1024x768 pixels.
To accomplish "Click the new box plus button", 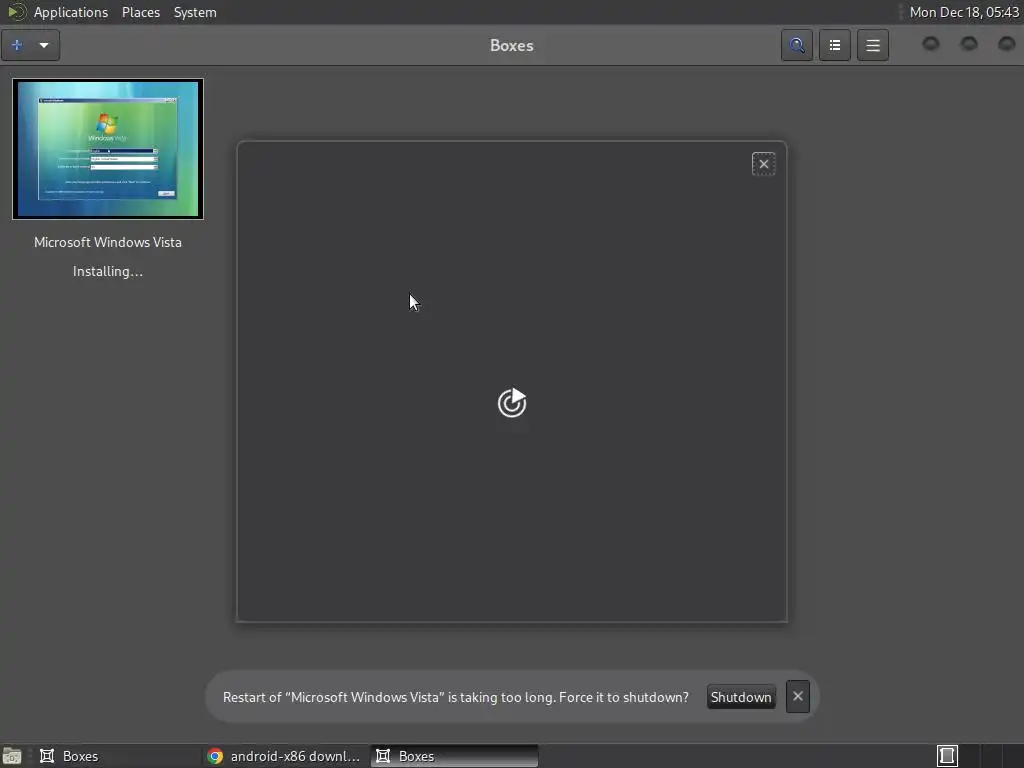I will tap(17, 45).
